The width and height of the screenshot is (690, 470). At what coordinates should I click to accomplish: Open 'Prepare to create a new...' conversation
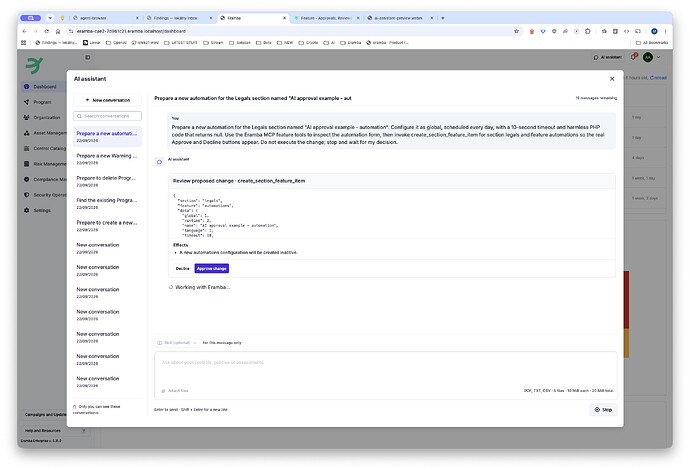107,226
